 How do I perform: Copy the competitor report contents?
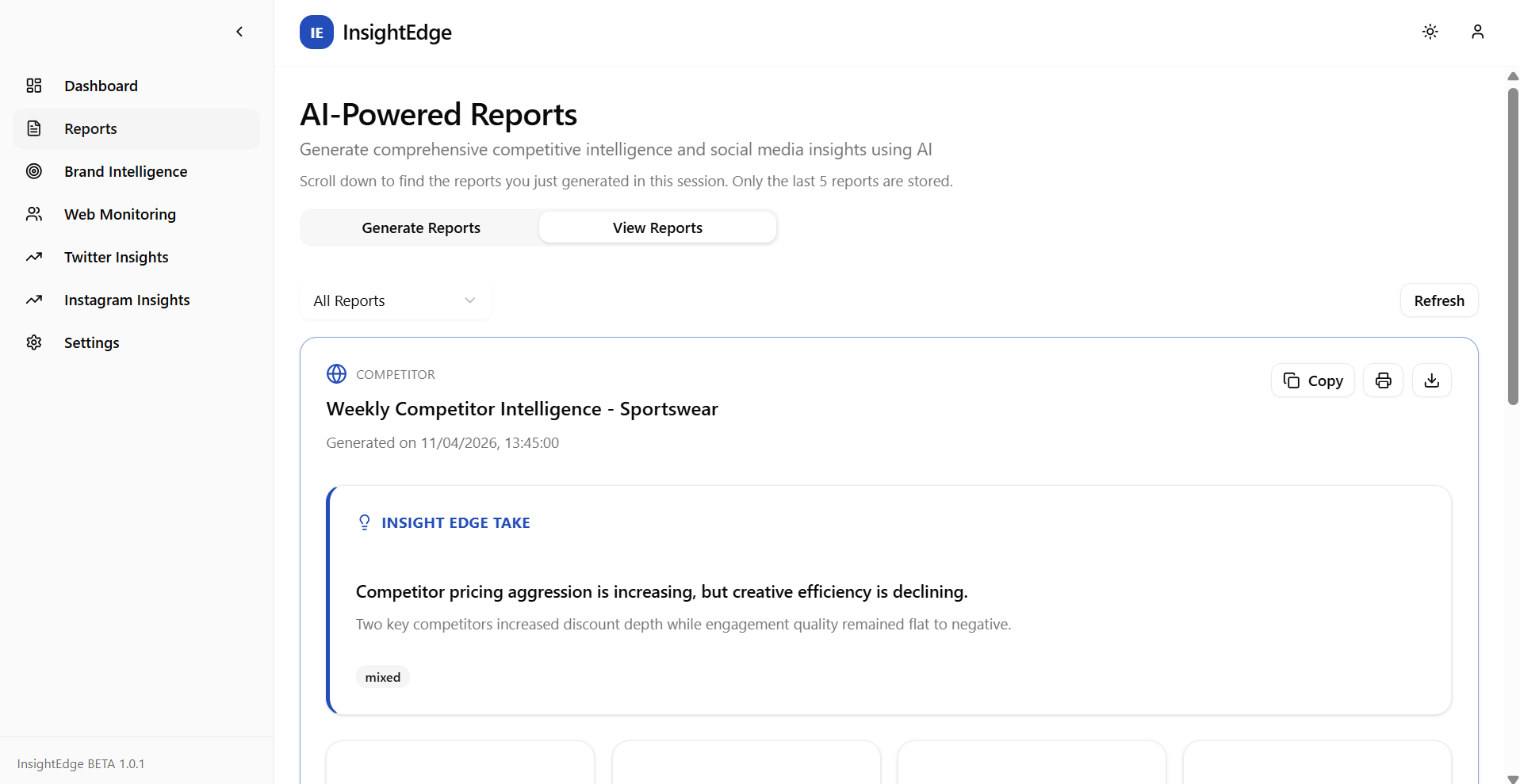[1312, 380]
